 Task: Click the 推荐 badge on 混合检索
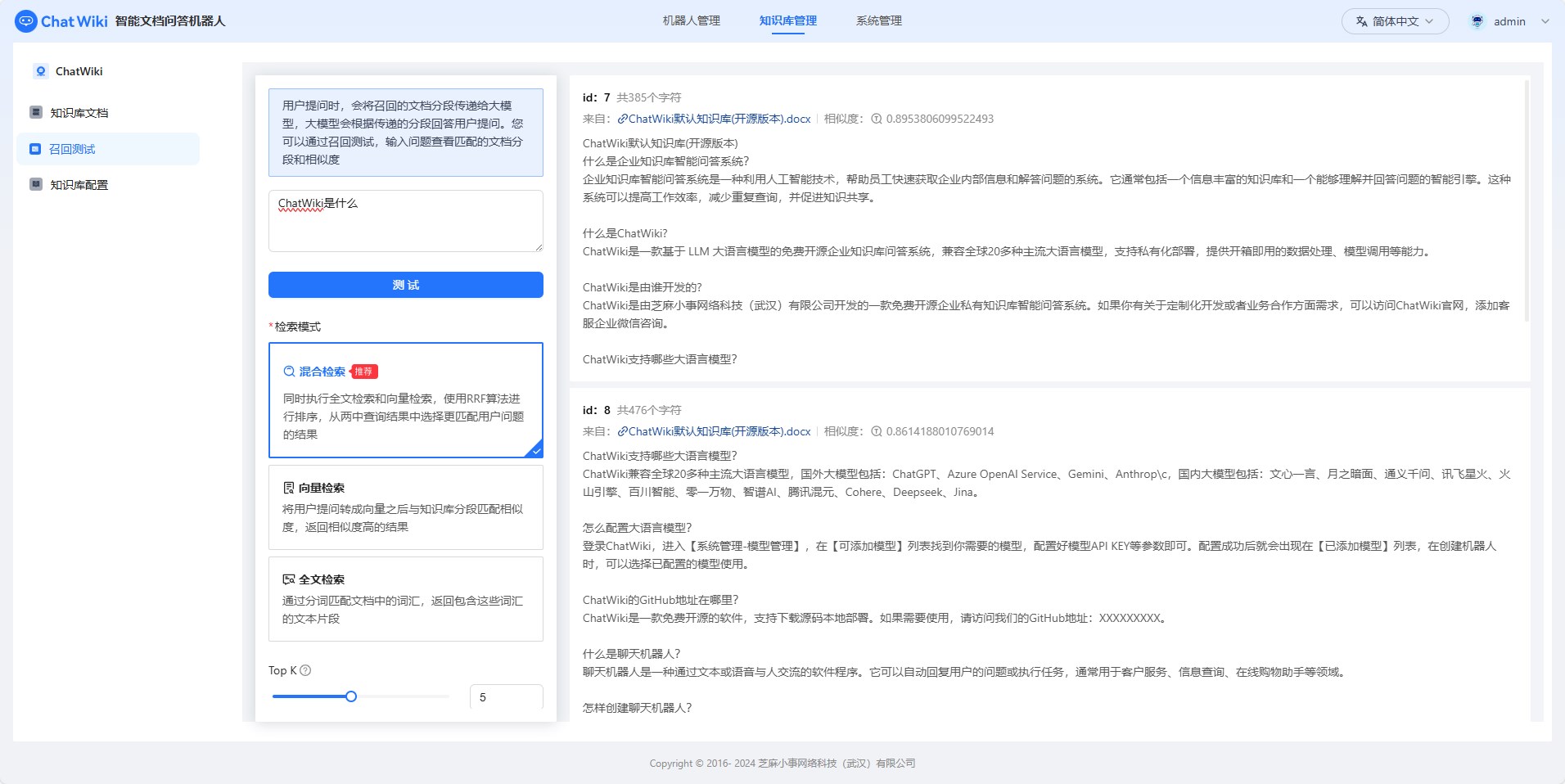tap(363, 372)
